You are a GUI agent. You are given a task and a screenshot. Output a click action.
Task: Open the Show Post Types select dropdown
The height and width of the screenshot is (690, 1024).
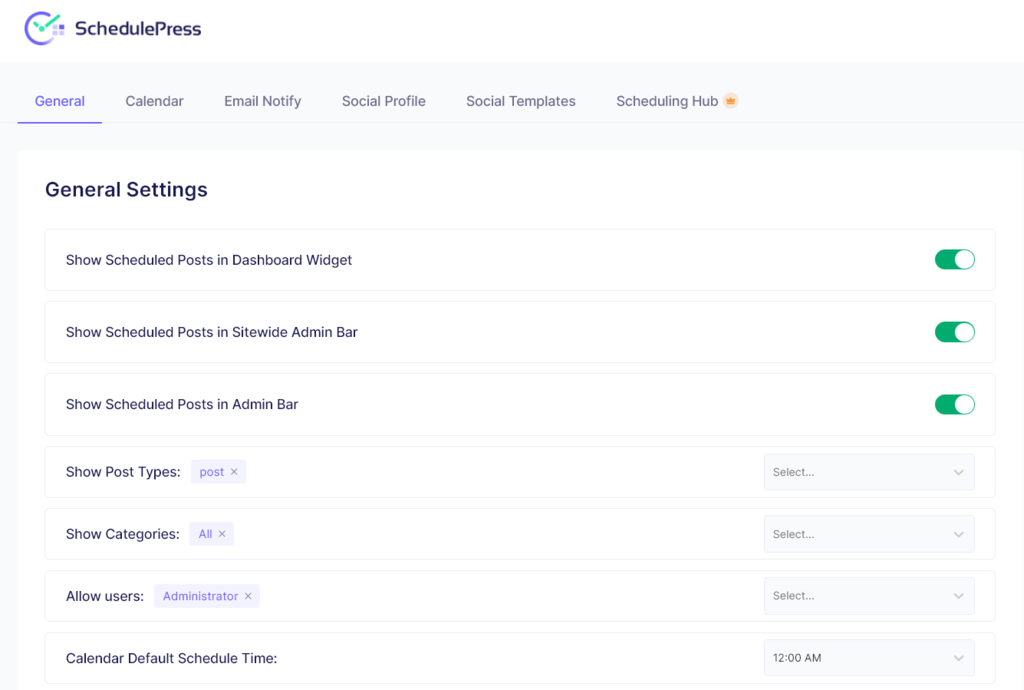tap(868, 471)
